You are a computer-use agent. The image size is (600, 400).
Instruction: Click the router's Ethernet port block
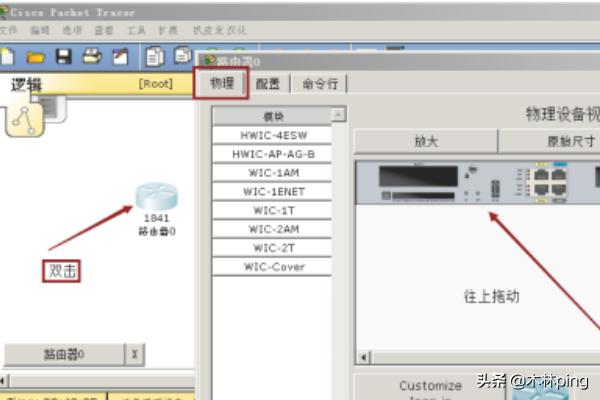[550, 183]
